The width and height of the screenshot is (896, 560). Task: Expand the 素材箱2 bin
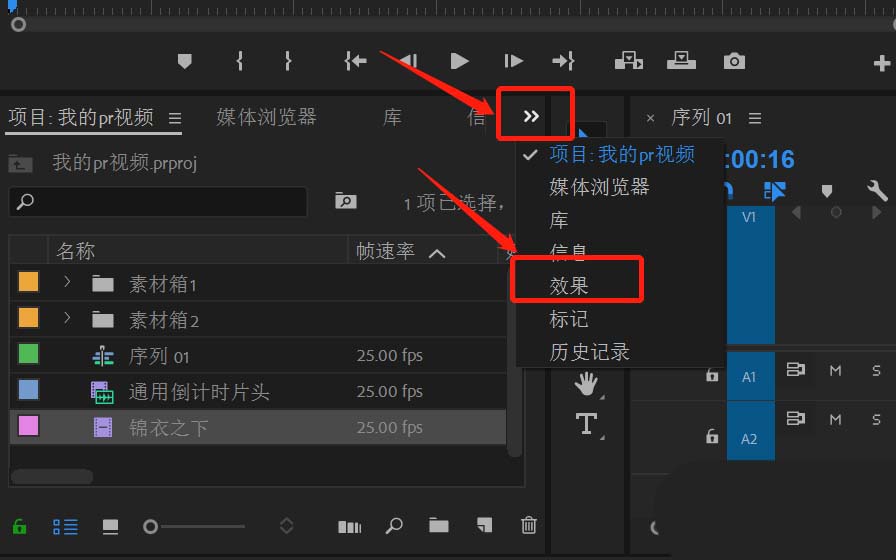click(67, 318)
